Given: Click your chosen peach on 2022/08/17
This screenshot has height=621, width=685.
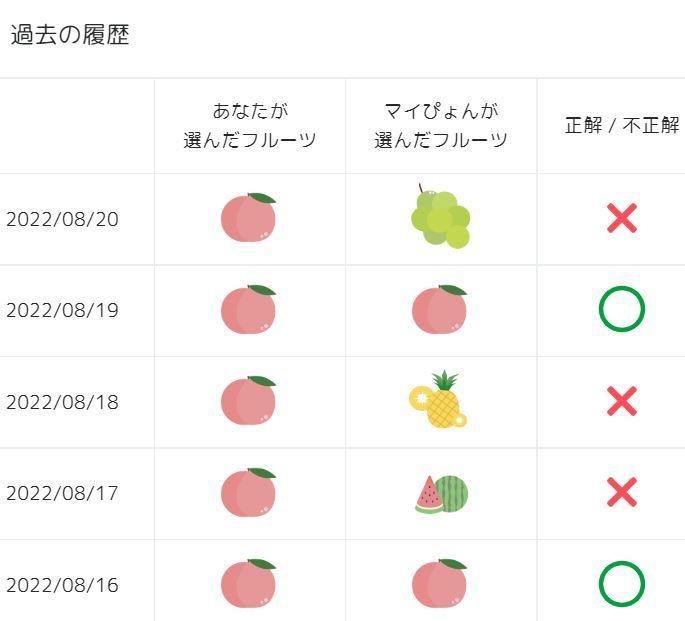Looking at the screenshot, I should point(248,493).
